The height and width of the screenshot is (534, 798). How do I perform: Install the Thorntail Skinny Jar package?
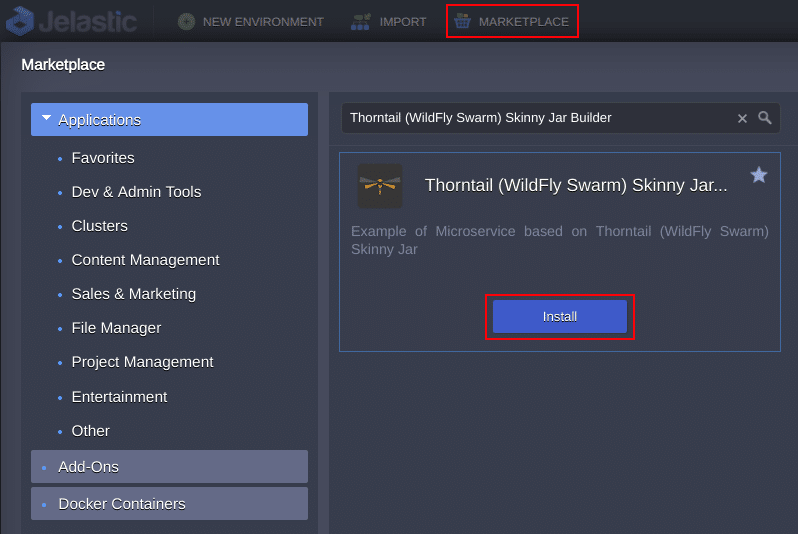click(560, 317)
